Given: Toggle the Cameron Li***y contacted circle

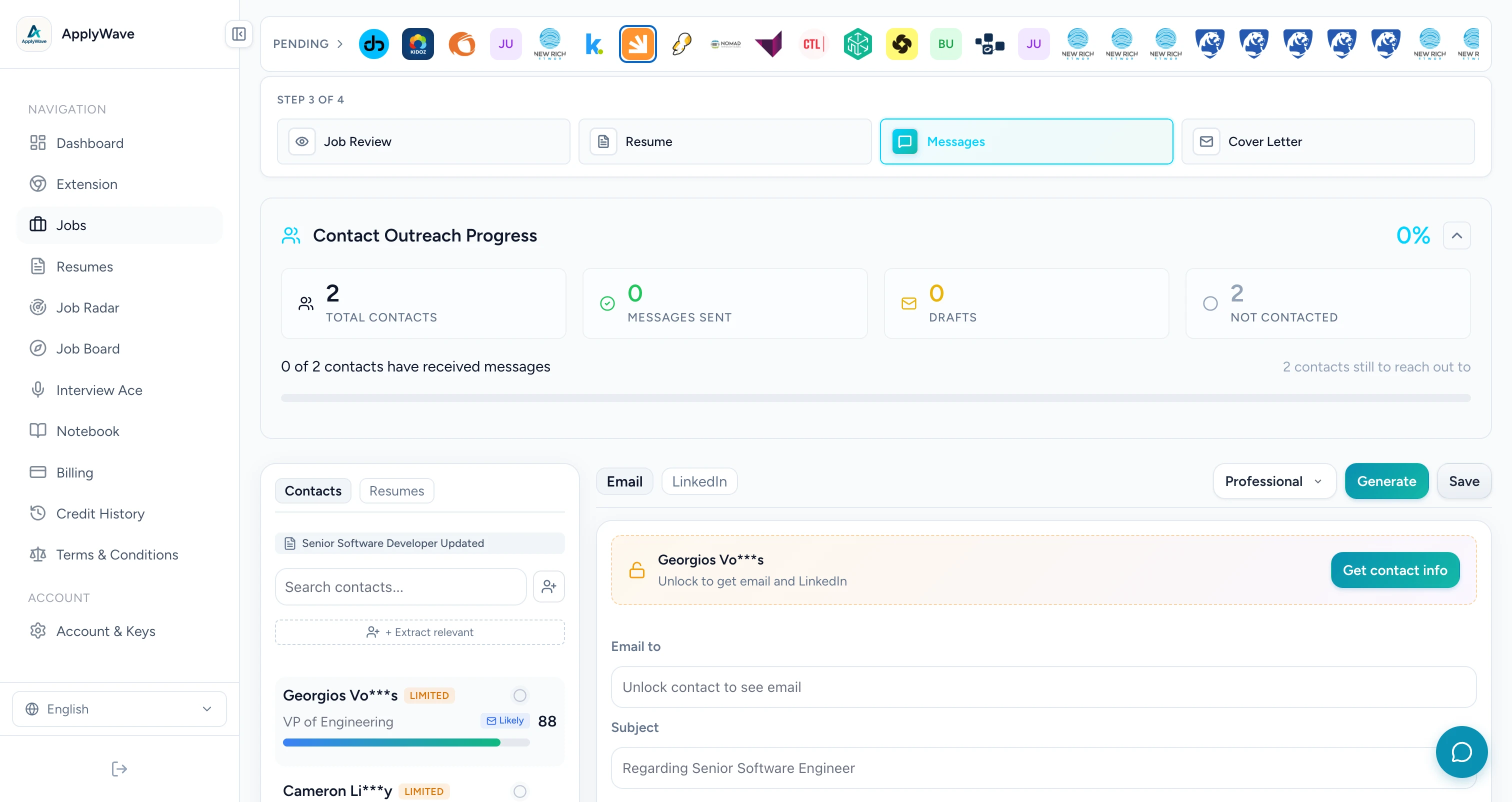Looking at the screenshot, I should [x=520, y=791].
